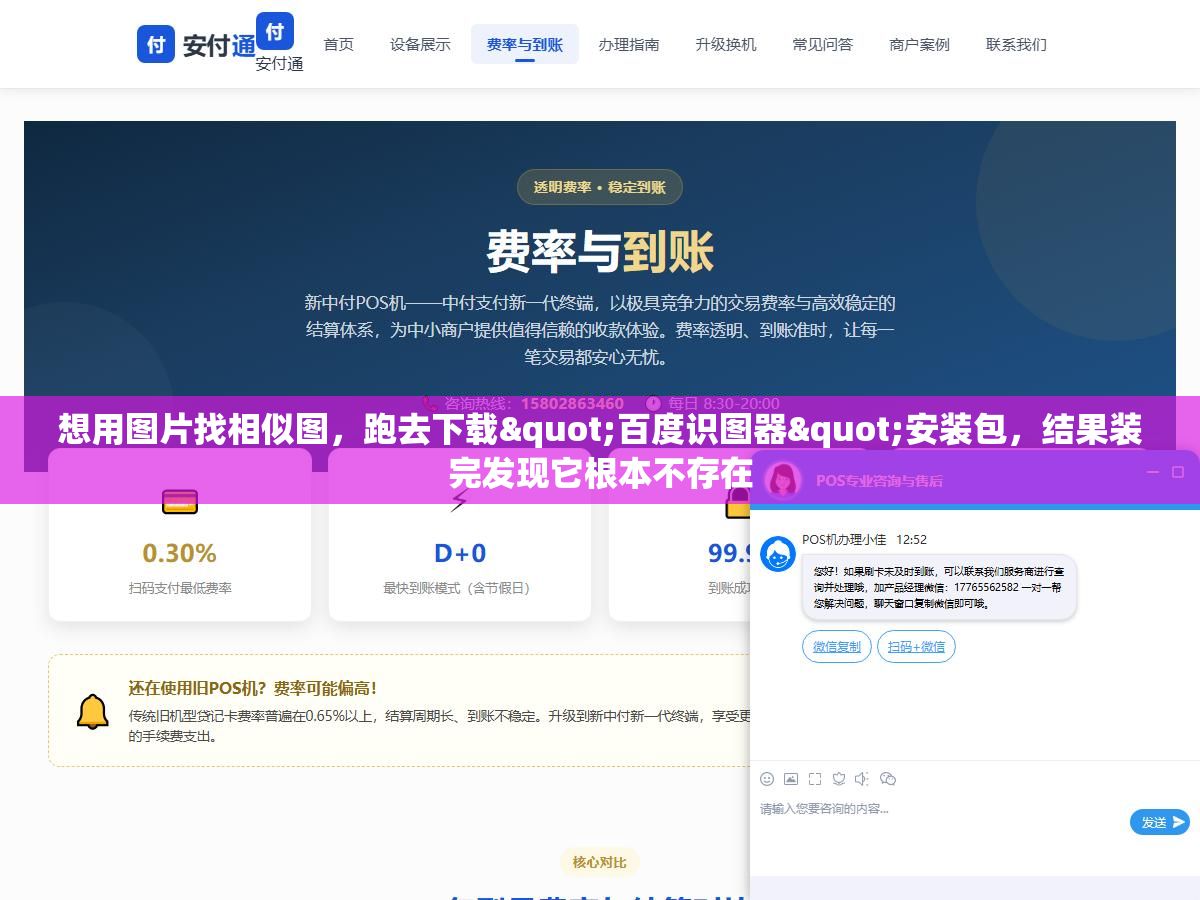
Task: Click the 扫码+微信 button in chat
Action: coord(916,646)
